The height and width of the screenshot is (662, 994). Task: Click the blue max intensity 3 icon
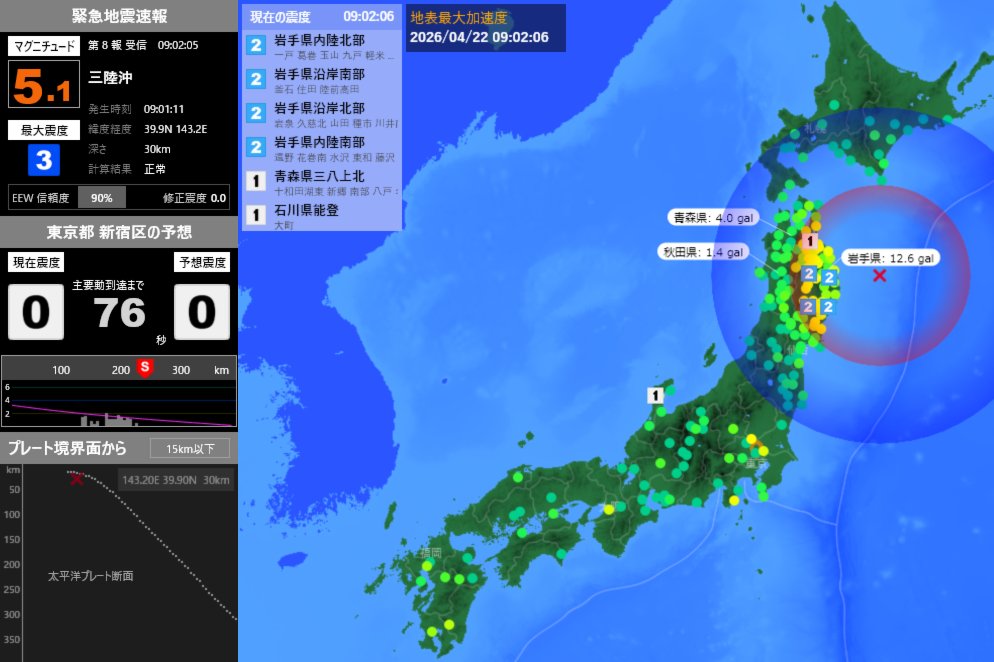point(44,160)
